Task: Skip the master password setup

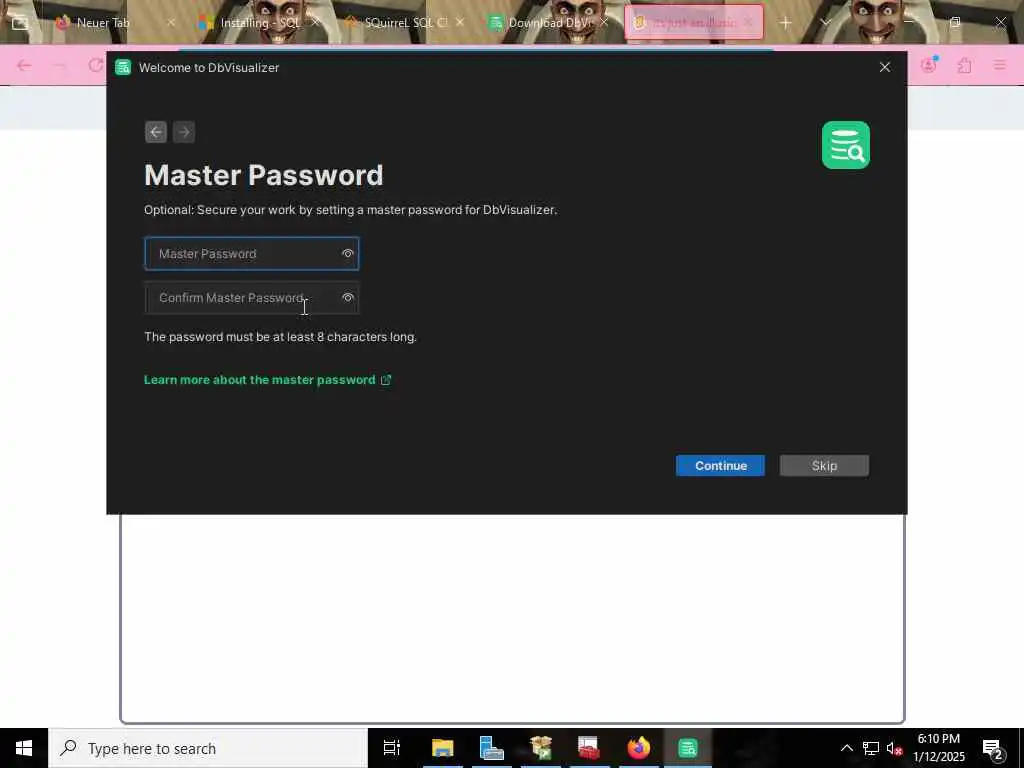Action: coord(824,466)
